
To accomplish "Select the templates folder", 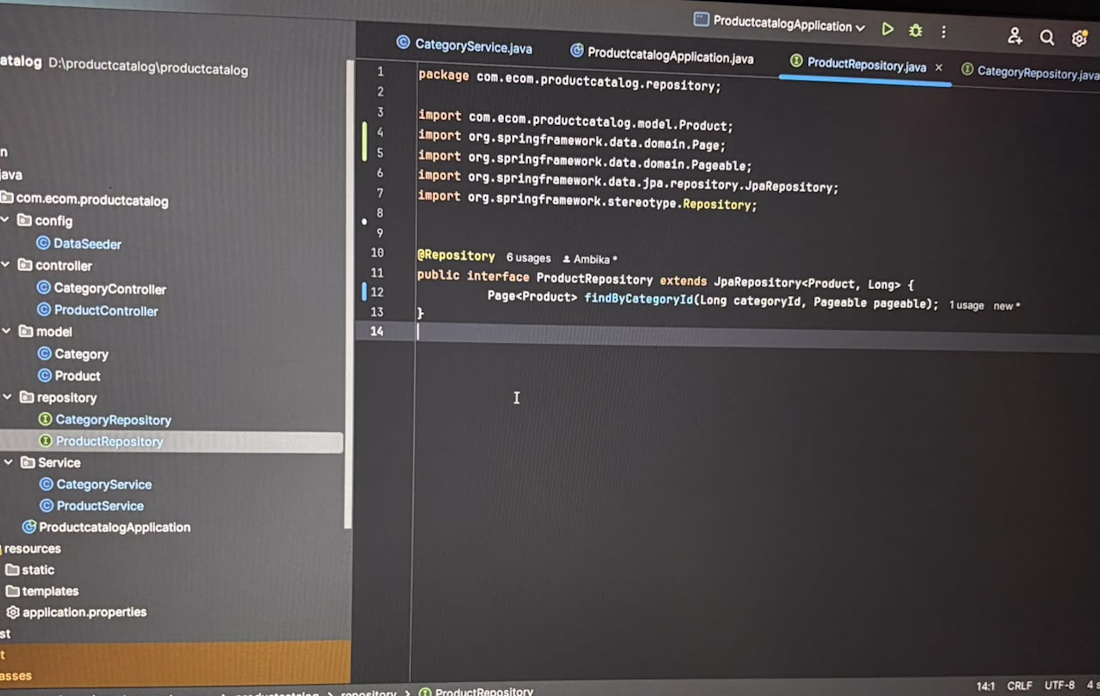I will point(42,591).
